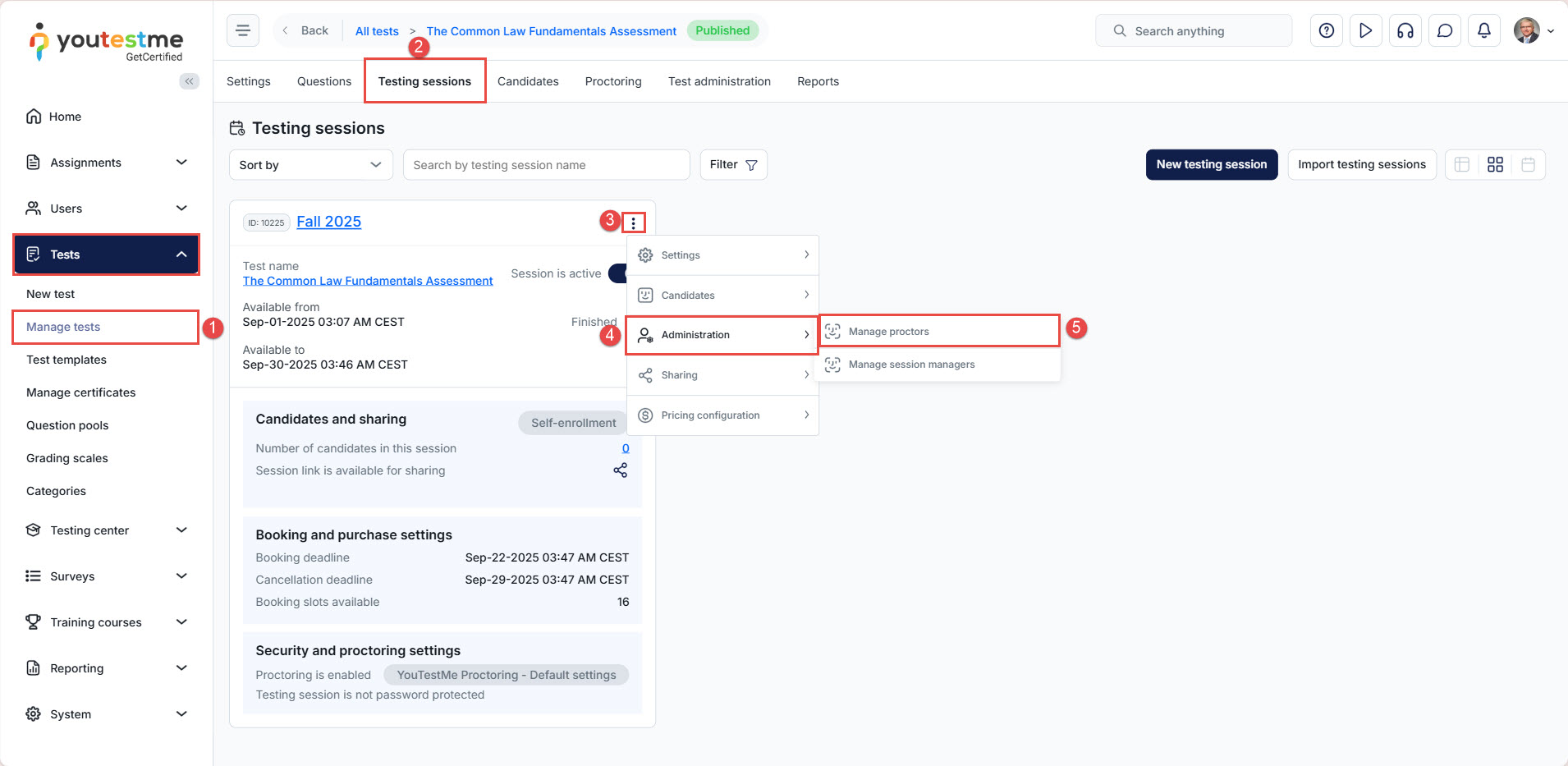
Task: Switch to the Proctoring tab
Action: [x=613, y=81]
